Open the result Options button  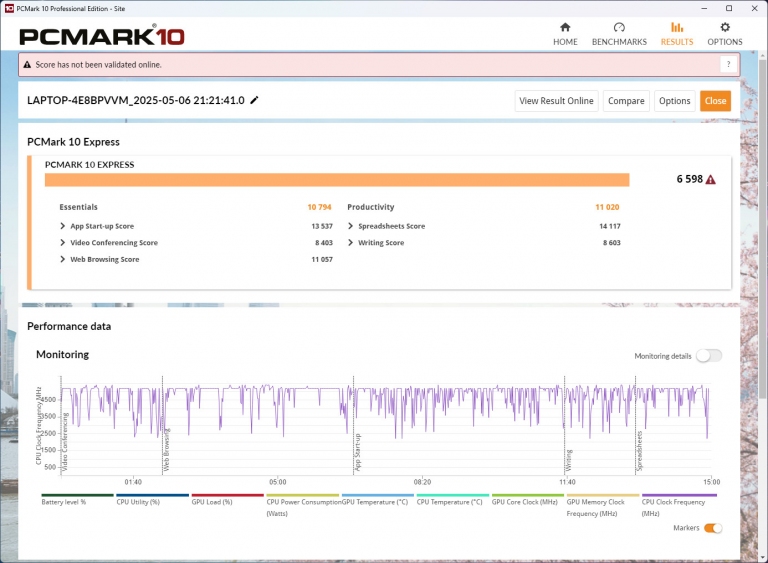pos(674,101)
